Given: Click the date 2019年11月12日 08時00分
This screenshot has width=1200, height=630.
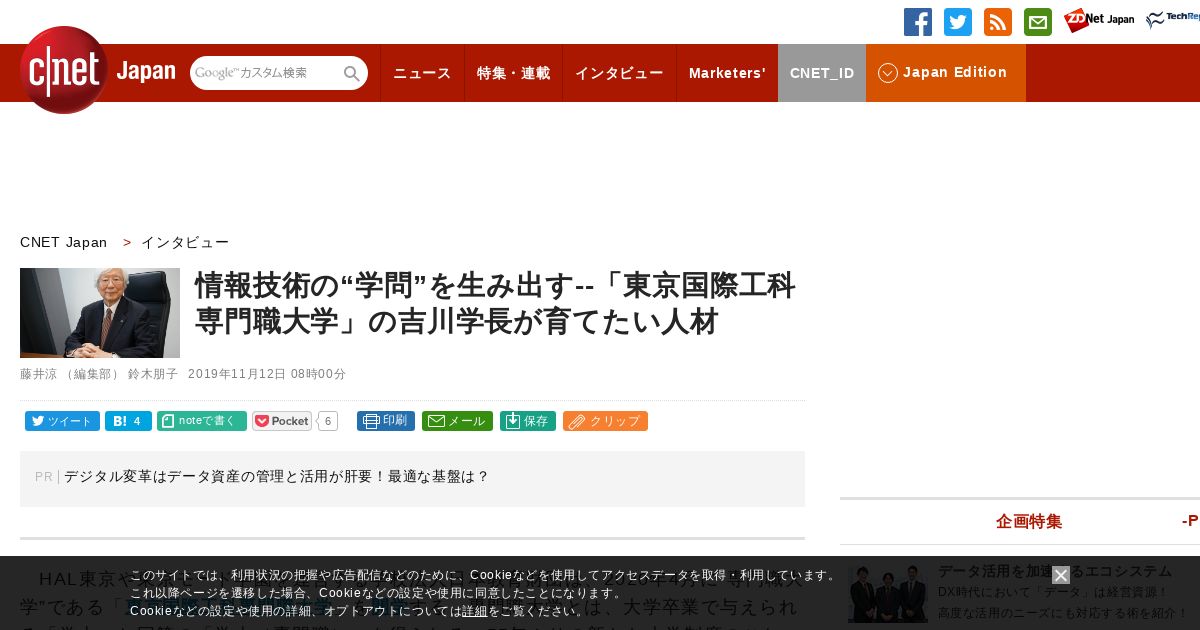Looking at the screenshot, I should pyautogui.click(x=267, y=374).
